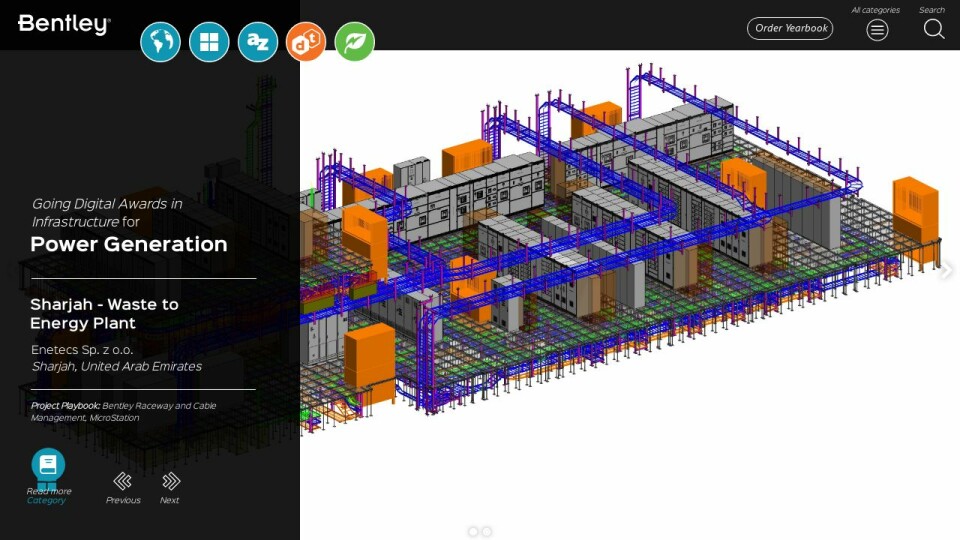Select the first slide indicator dot
The width and height of the screenshot is (960, 540).
(473, 531)
